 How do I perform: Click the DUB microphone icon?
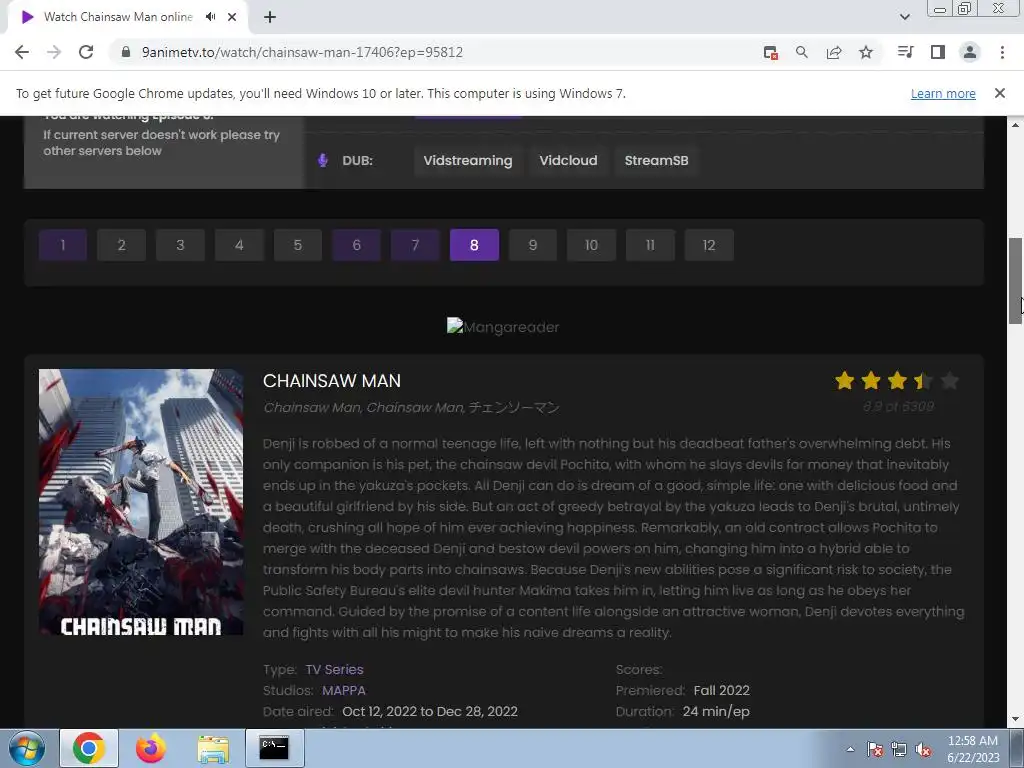coord(323,161)
